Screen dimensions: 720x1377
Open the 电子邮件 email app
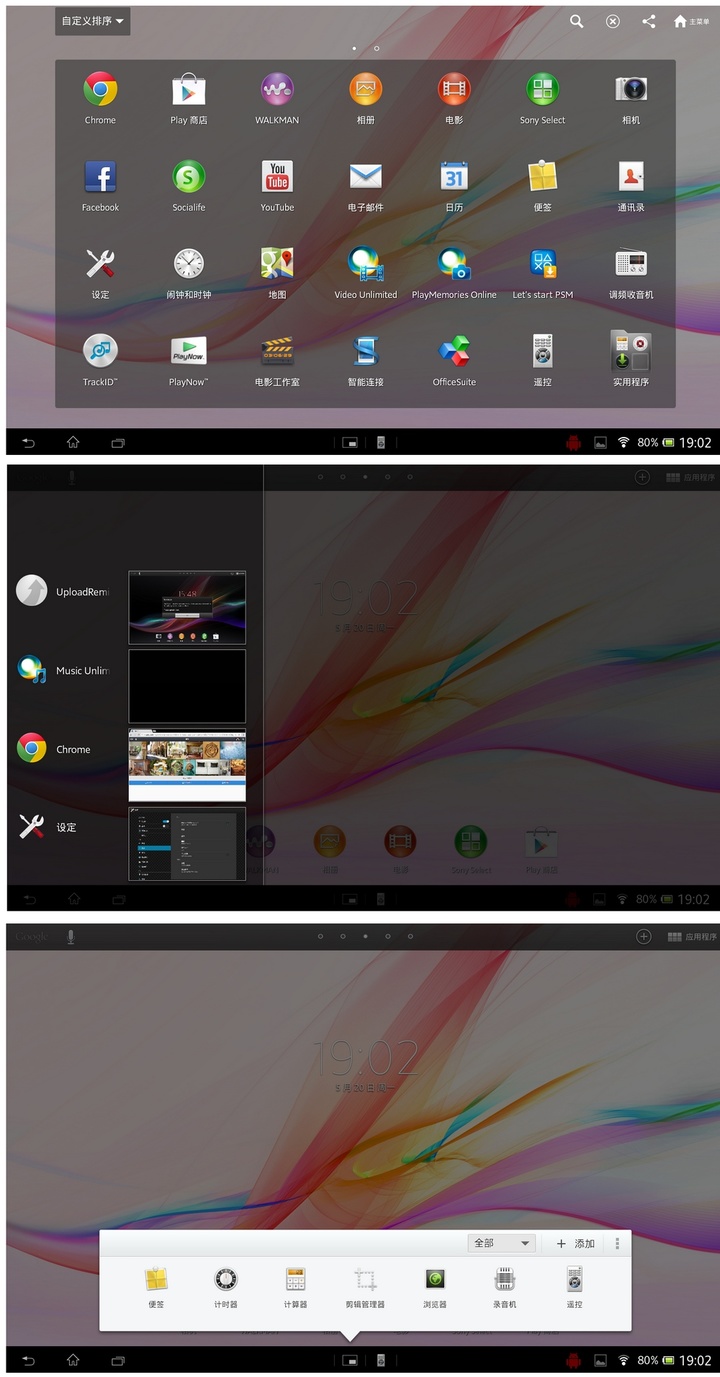click(x=365, y=185)
